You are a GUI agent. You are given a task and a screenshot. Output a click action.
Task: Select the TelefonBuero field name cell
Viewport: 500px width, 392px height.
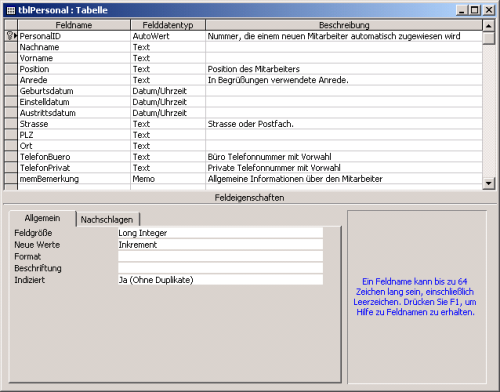[x=74, y=157]
